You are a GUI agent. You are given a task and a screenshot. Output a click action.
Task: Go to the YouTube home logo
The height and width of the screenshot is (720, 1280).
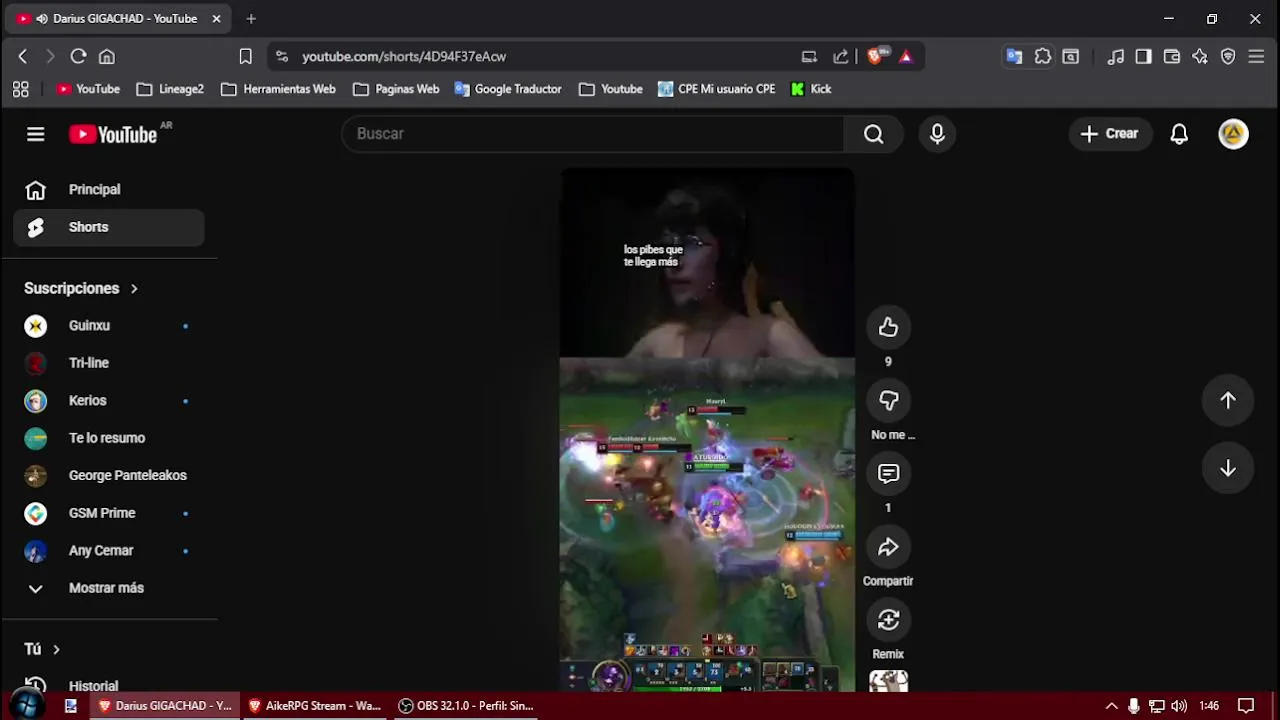[113, 134]
